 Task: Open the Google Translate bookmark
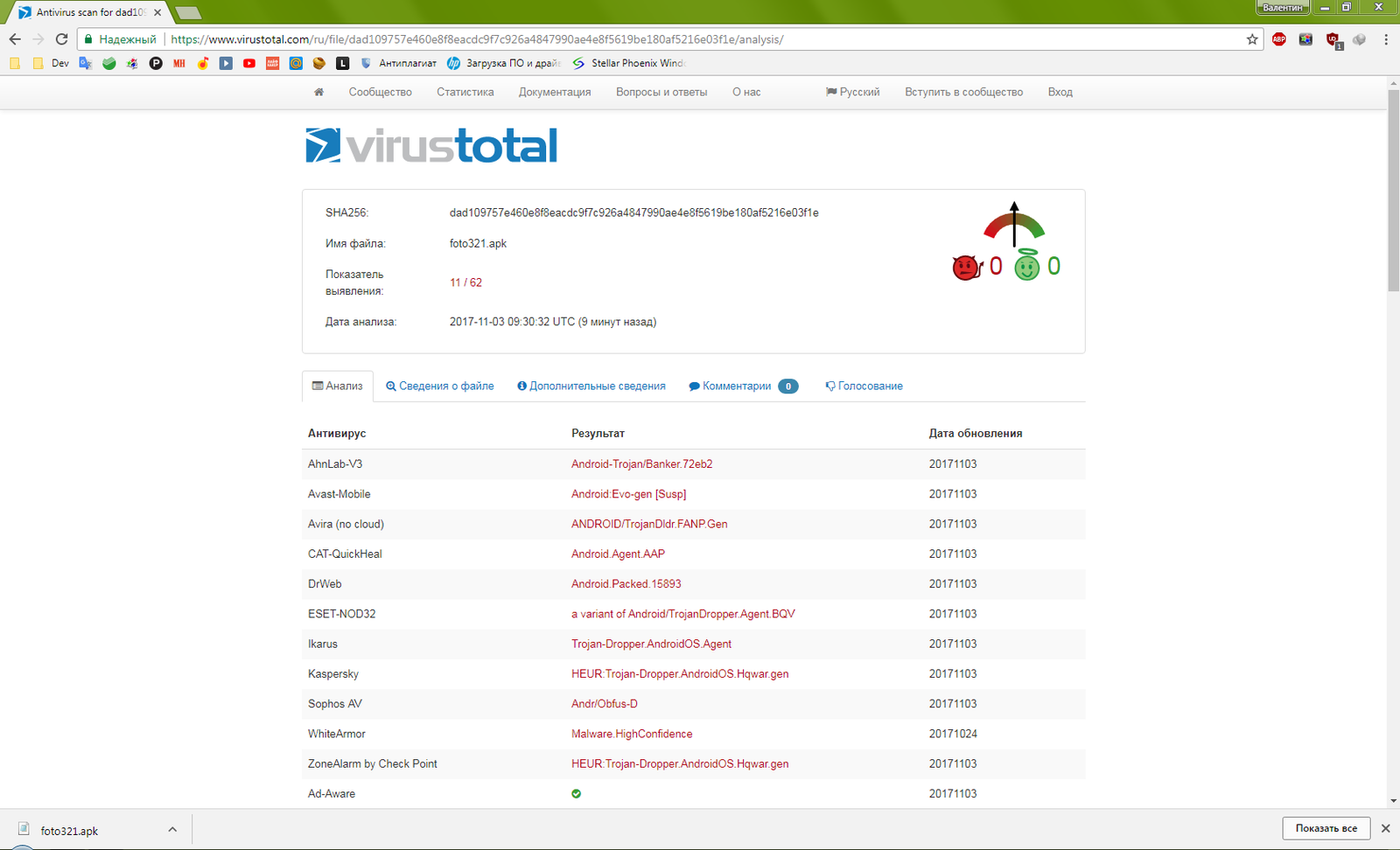click(x=85, y=63)
